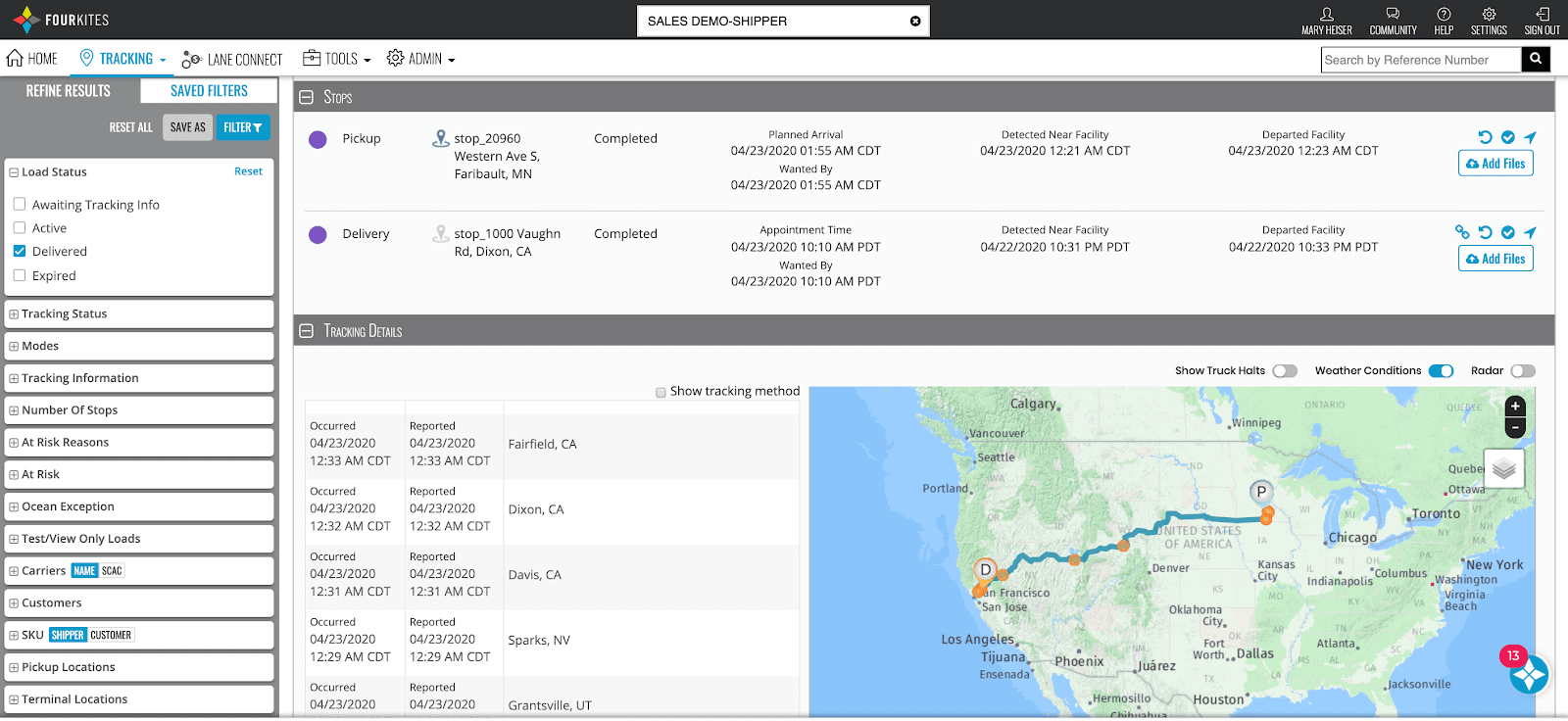Collapse the Stops section
The height and width of the screenshot is (721, 1568).
point(307,97)
